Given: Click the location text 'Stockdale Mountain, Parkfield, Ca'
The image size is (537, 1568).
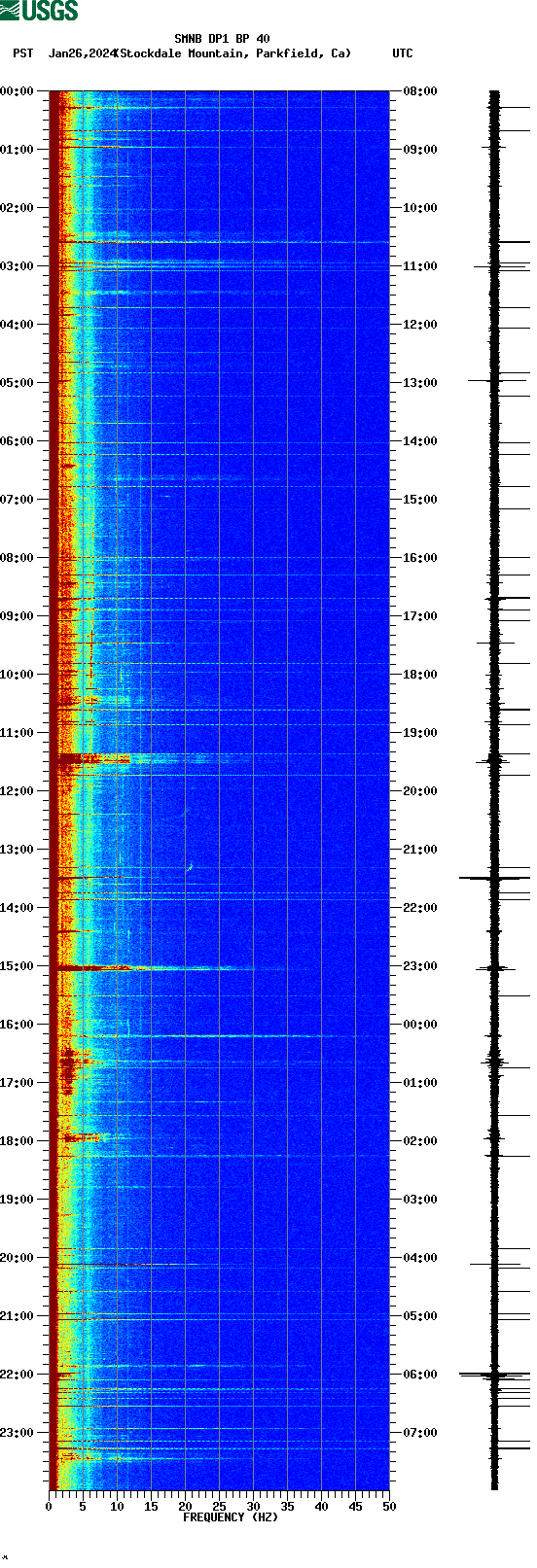Looking at the screenshot, I should click(x=233, y=53).
